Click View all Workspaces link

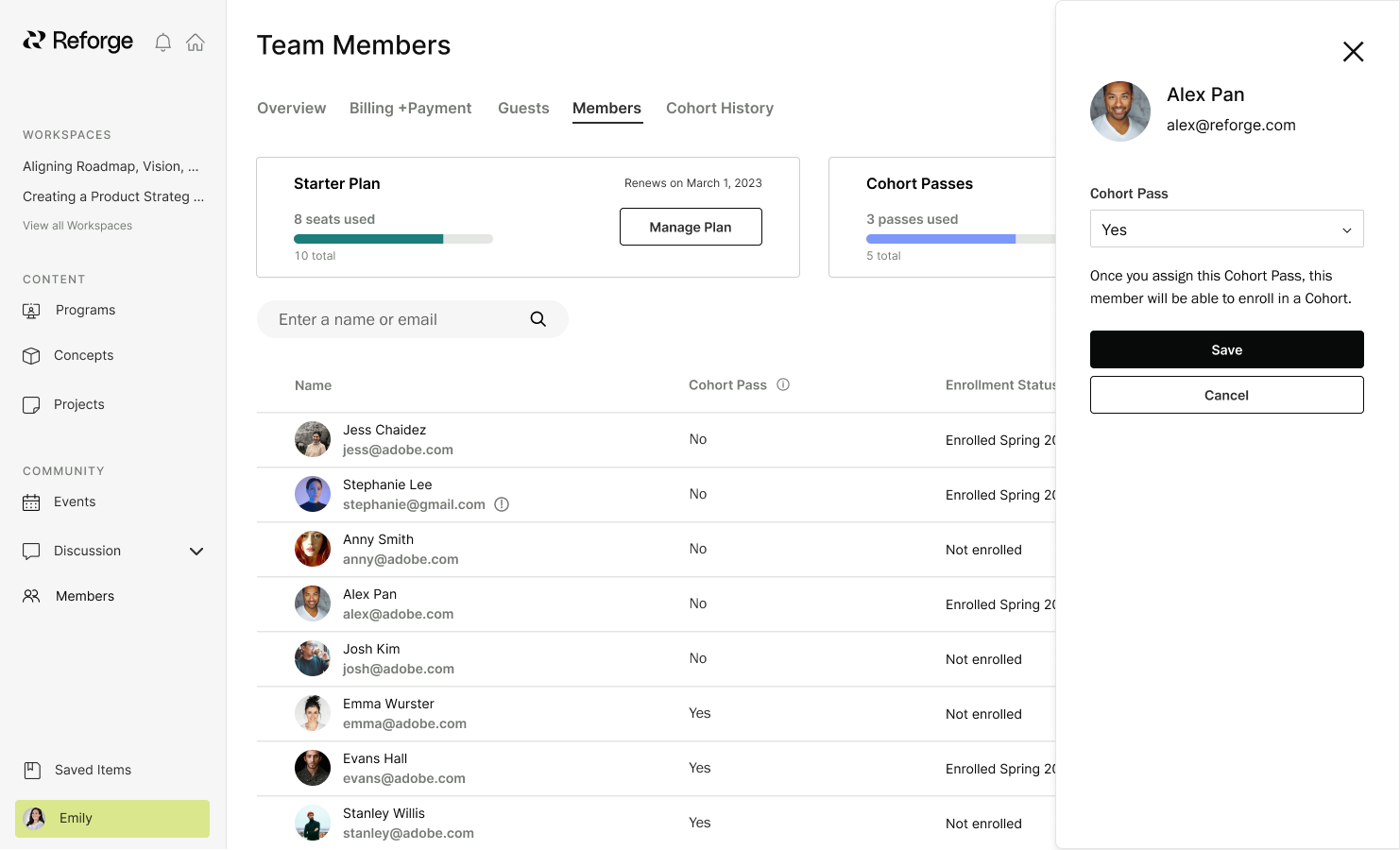[x=77, y=226]
